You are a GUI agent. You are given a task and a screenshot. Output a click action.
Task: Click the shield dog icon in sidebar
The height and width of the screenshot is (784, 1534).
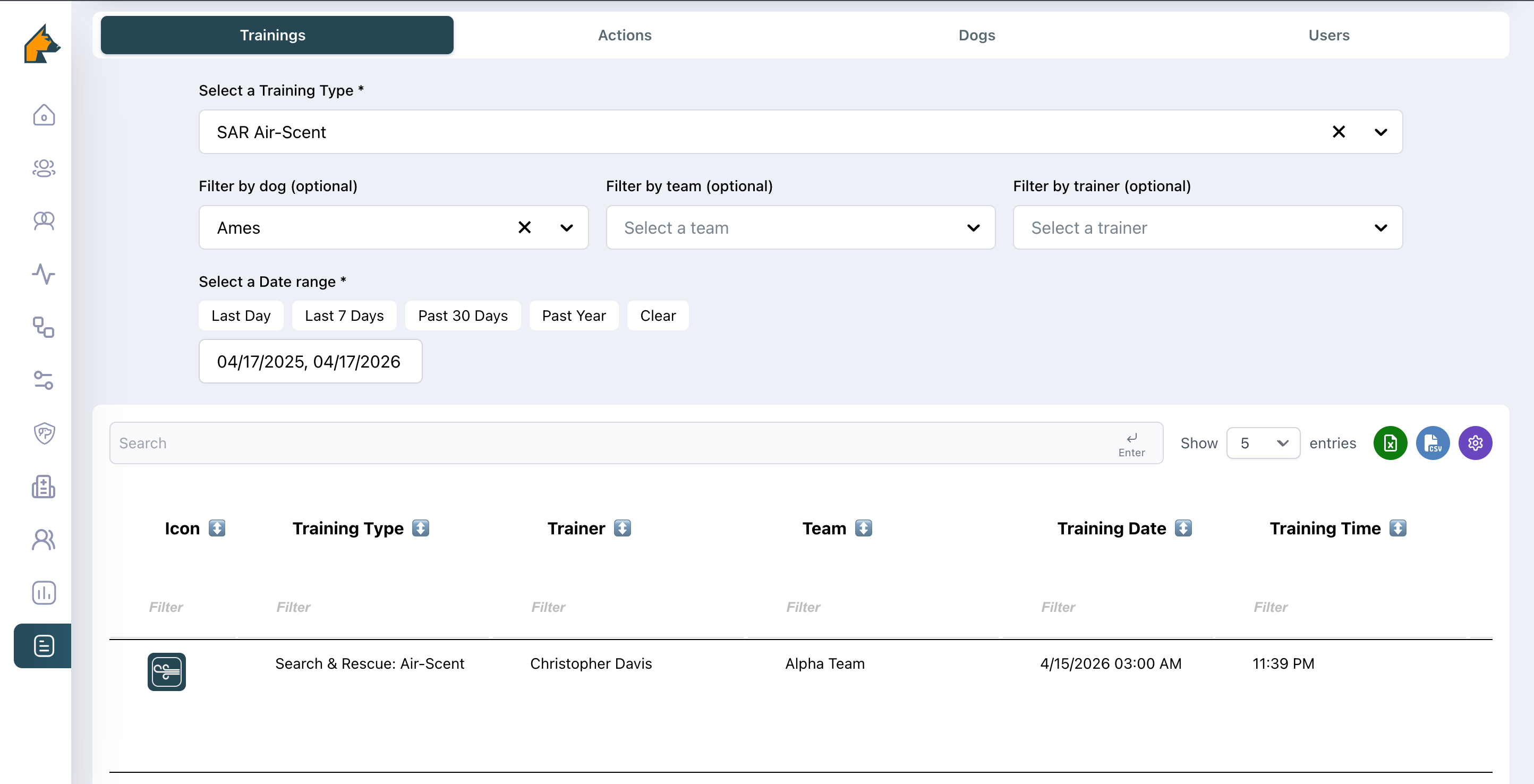coord(44,433)
